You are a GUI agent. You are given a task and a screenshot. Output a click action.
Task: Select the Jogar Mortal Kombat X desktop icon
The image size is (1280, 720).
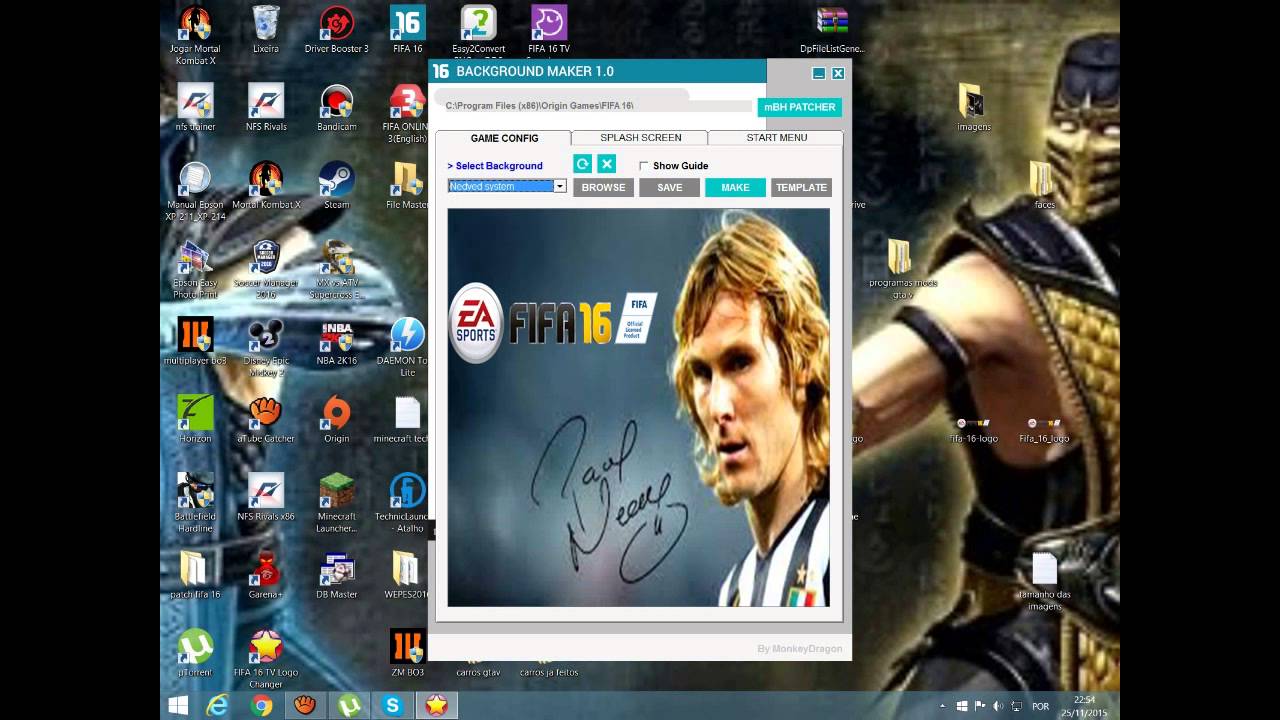coord(195,34)
